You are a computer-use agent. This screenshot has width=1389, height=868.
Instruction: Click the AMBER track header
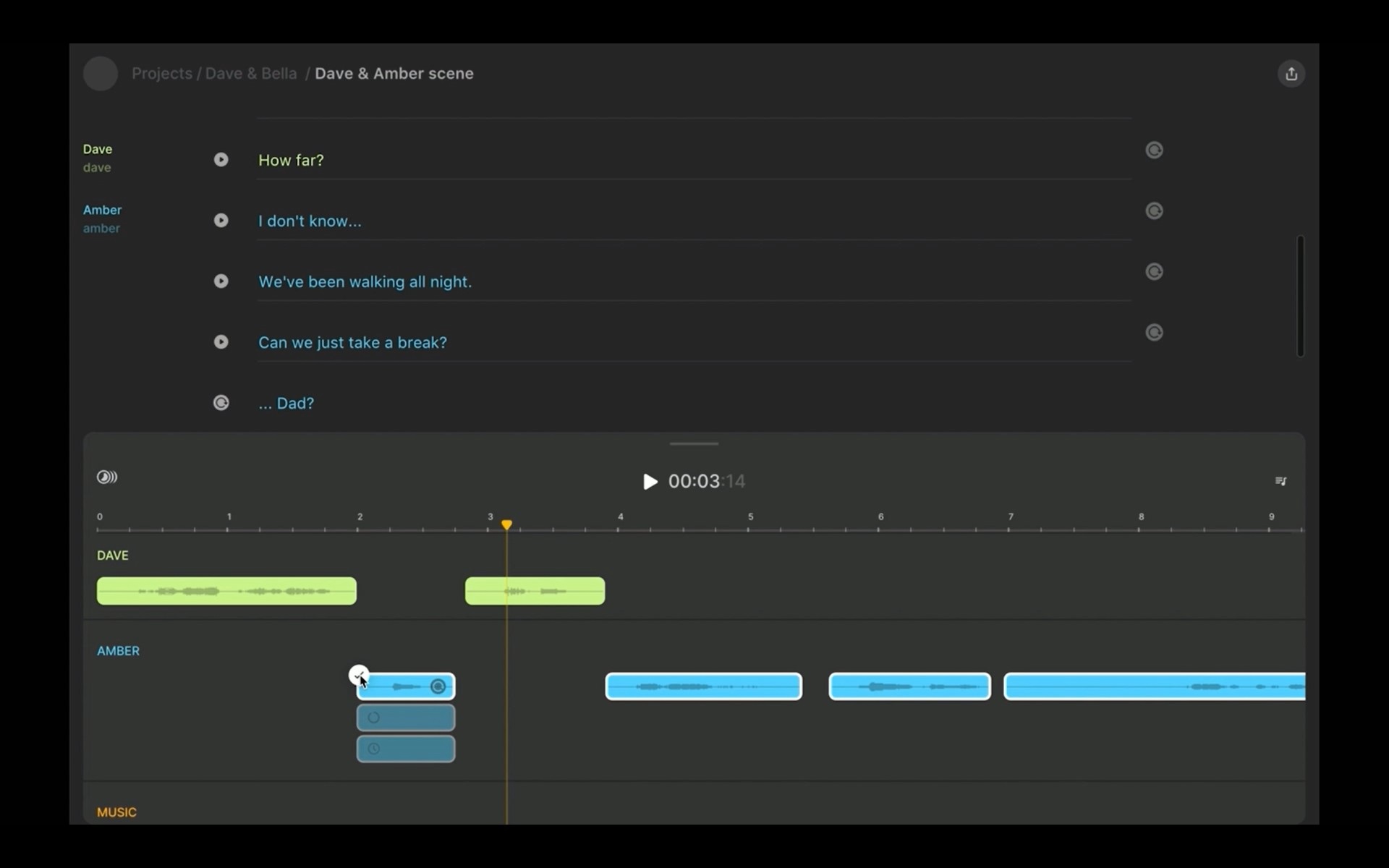[119, 651]
